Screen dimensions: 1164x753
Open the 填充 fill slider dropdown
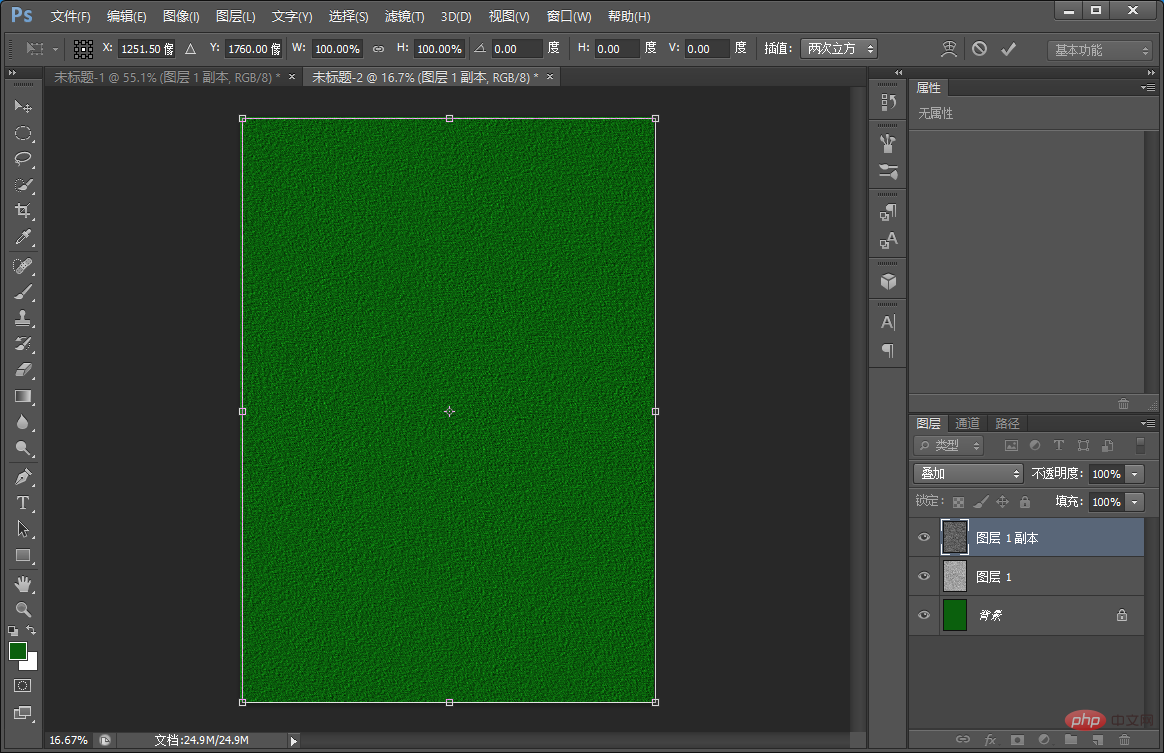point(1135,502)
